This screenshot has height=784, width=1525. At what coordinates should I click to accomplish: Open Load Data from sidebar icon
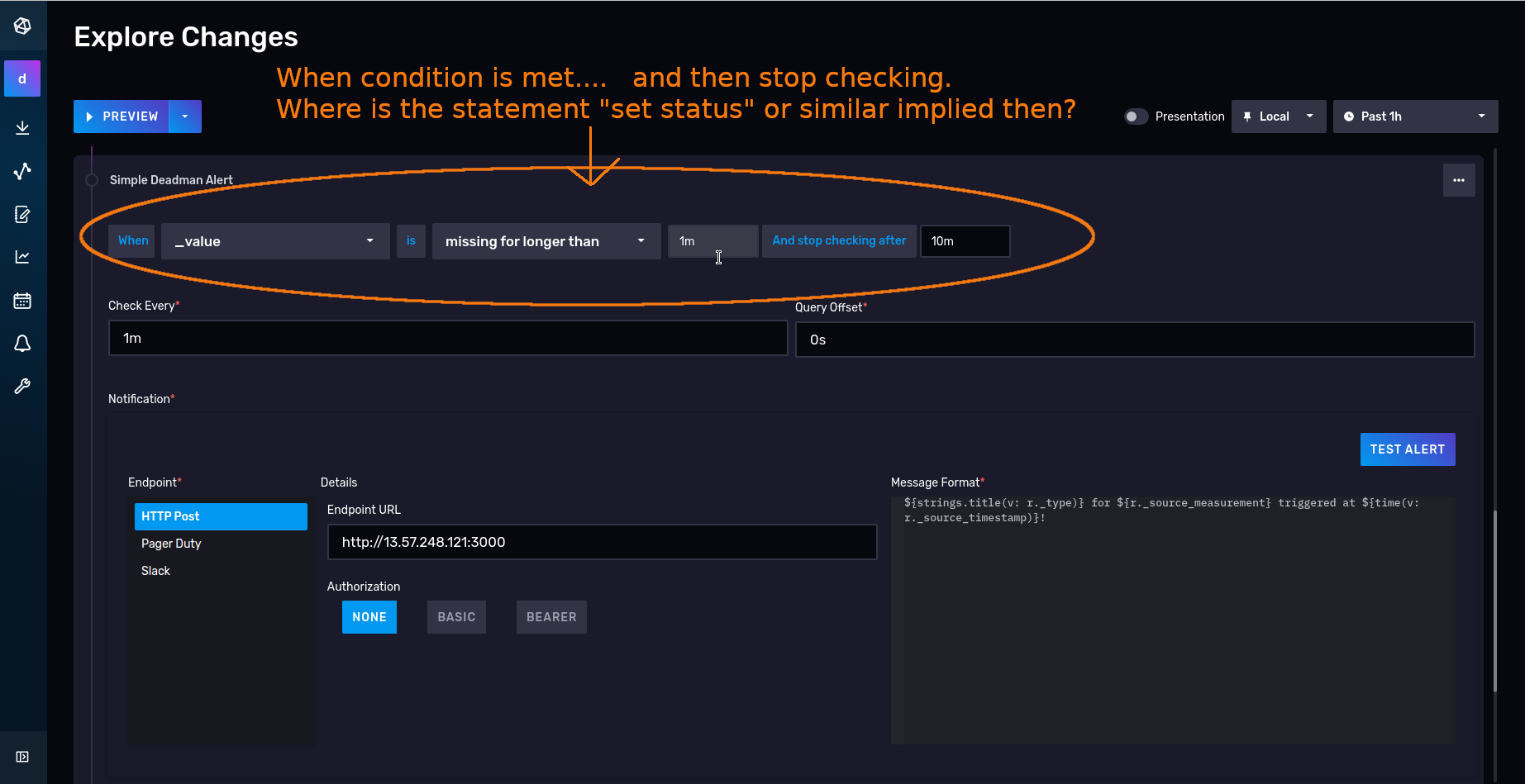[x=22, y=127]
